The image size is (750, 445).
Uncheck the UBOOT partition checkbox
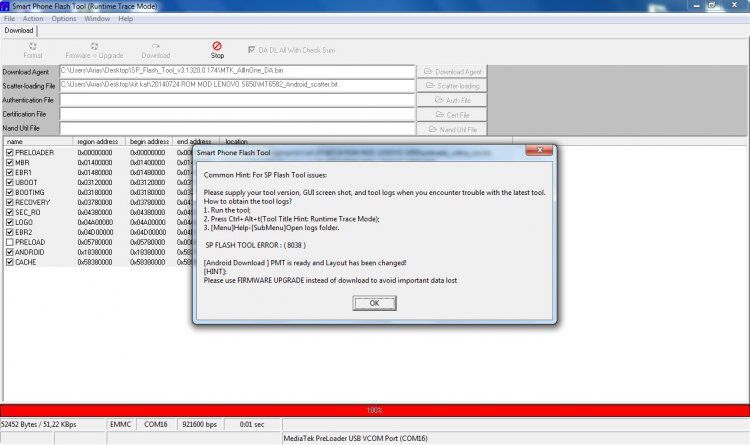(x=10, y=182)
